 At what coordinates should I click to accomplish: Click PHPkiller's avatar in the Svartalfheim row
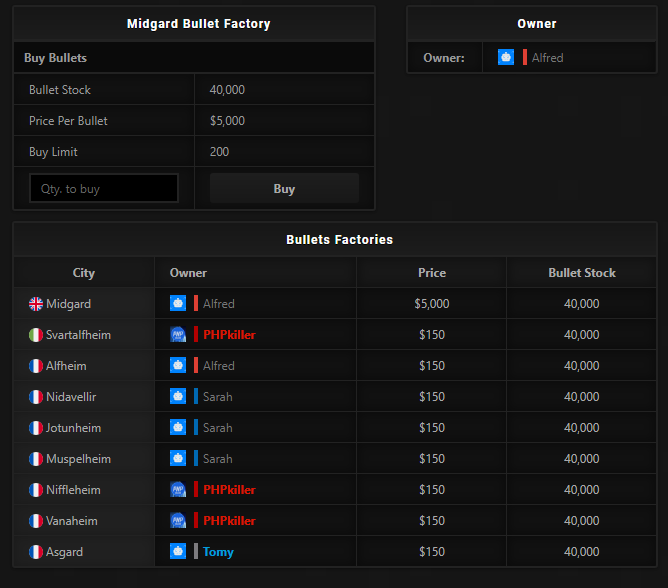coord(178,335)
